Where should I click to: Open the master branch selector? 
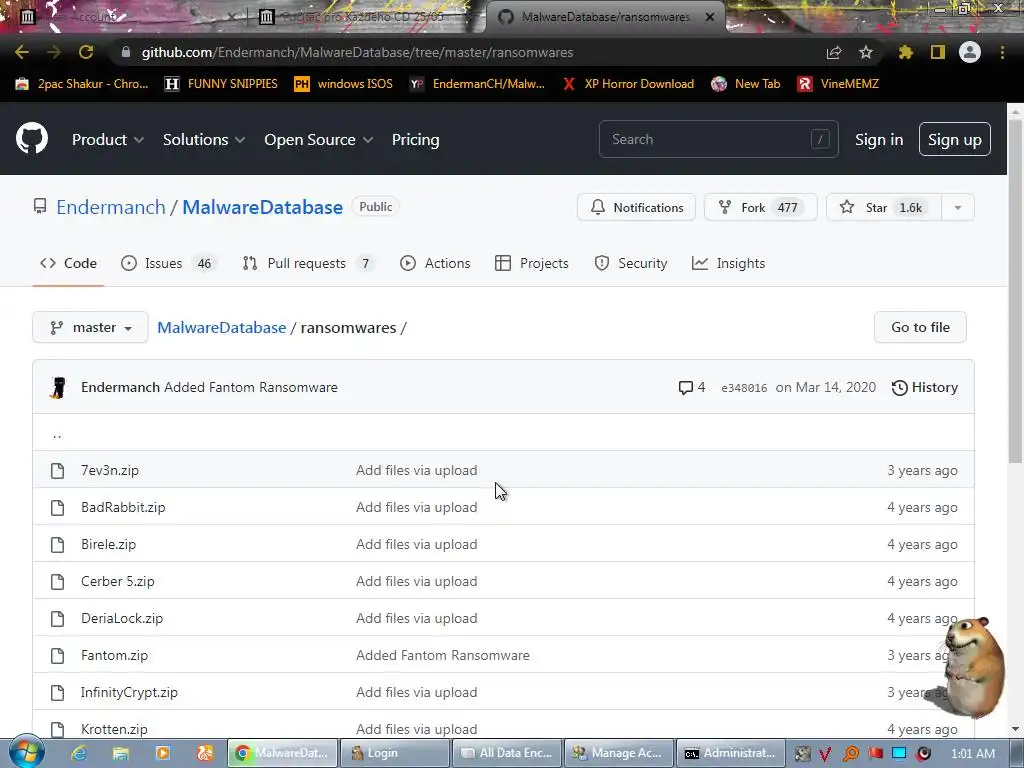90,327
